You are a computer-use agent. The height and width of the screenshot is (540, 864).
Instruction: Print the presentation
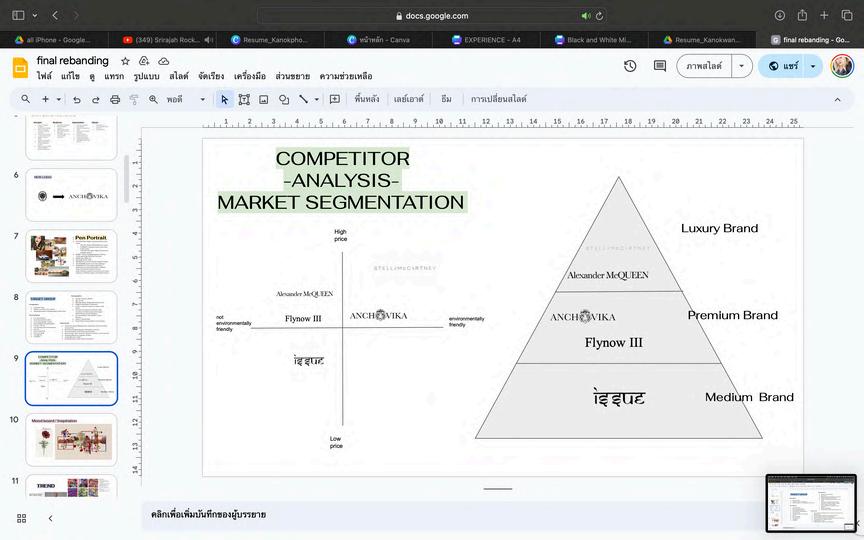point(115,100)
